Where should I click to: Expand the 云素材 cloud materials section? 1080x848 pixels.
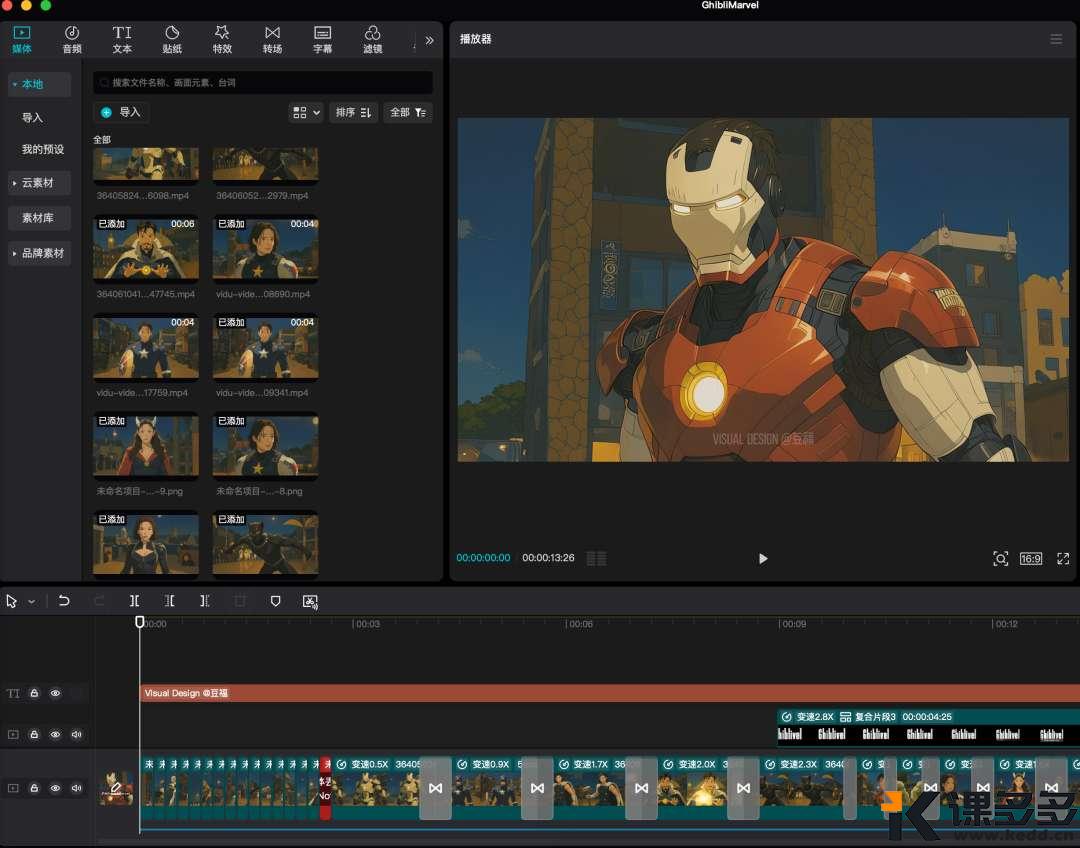click(x=39, y=183)
